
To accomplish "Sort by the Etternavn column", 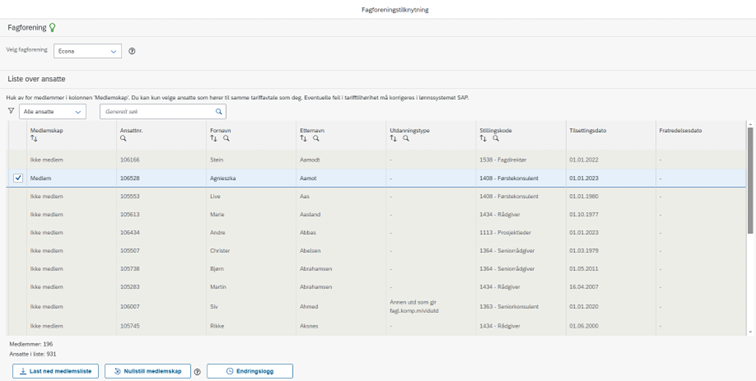I will 303,138.
